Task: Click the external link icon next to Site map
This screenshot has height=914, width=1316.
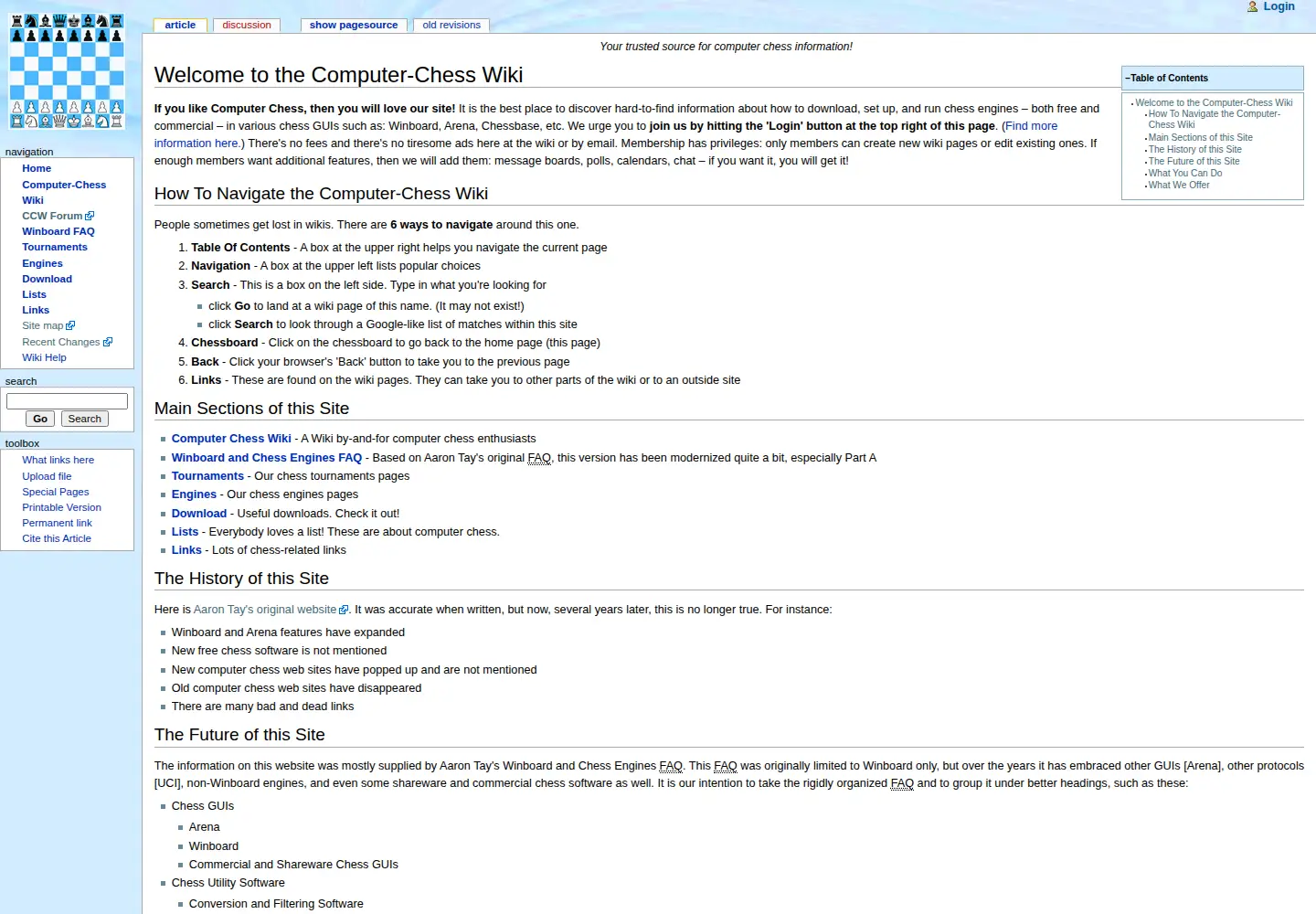Action: coord(70,326)
